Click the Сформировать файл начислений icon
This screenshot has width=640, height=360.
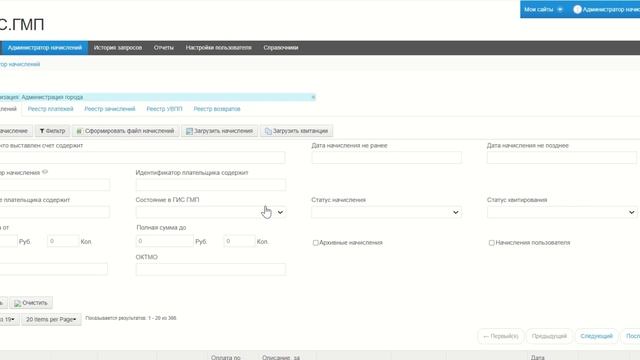(x=79, y=131)
